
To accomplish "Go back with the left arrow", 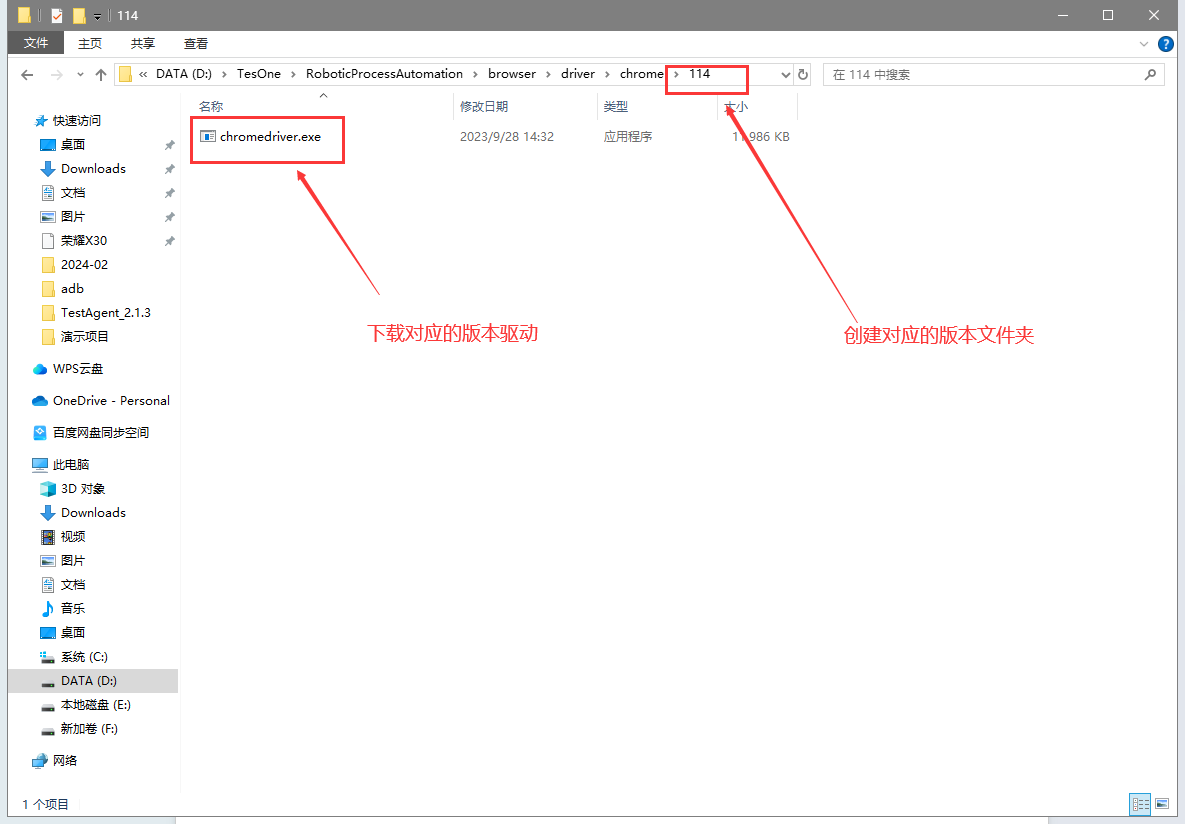I will pyautogui.click(x=27, y=75).
